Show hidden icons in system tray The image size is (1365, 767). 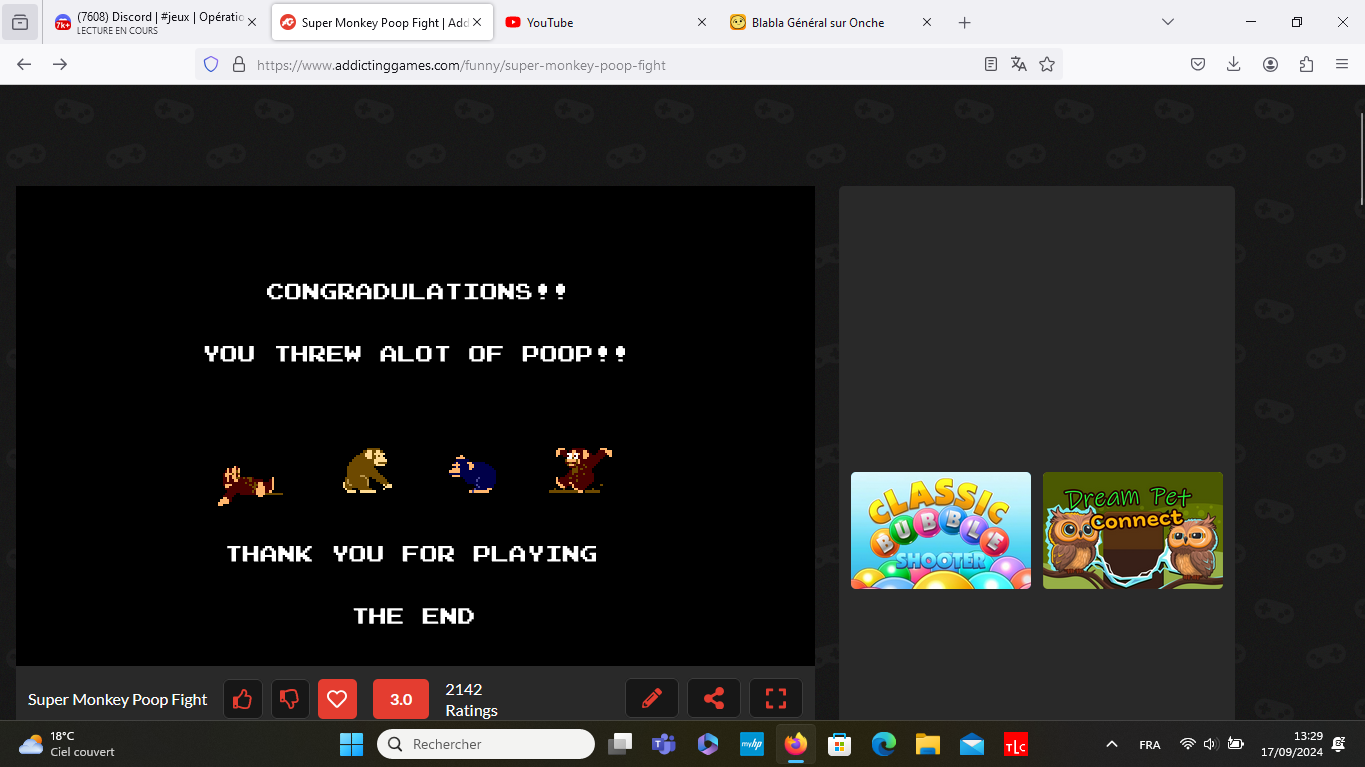(x=1111, y=745)
